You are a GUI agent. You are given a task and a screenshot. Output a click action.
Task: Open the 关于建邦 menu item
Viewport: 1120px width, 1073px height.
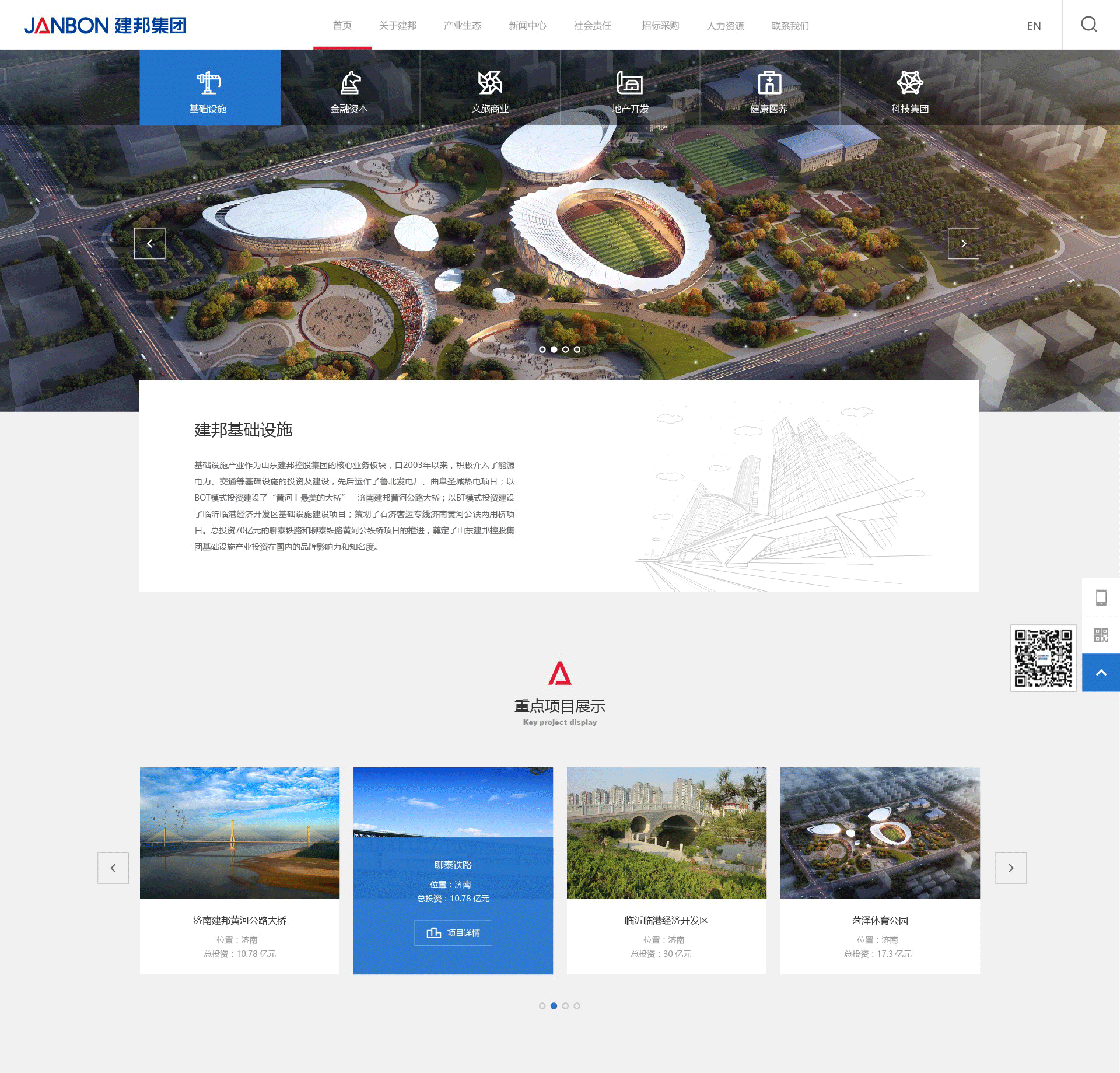pyautogui.click(x=398, y=26)
